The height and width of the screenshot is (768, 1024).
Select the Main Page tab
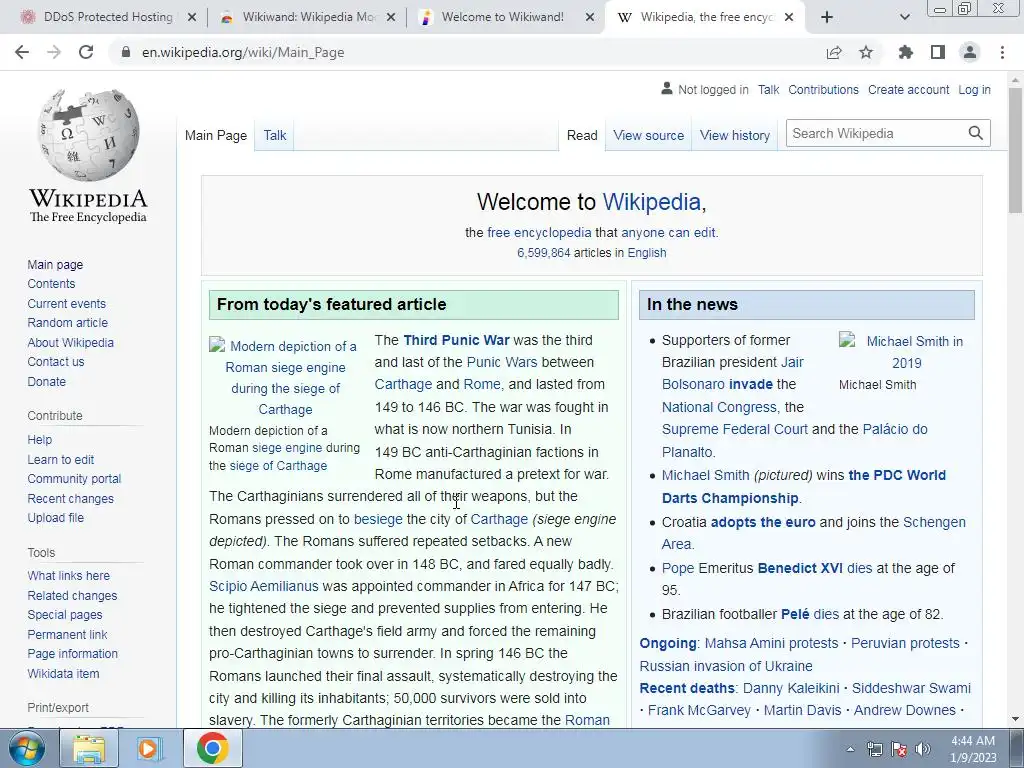(216, 135)
